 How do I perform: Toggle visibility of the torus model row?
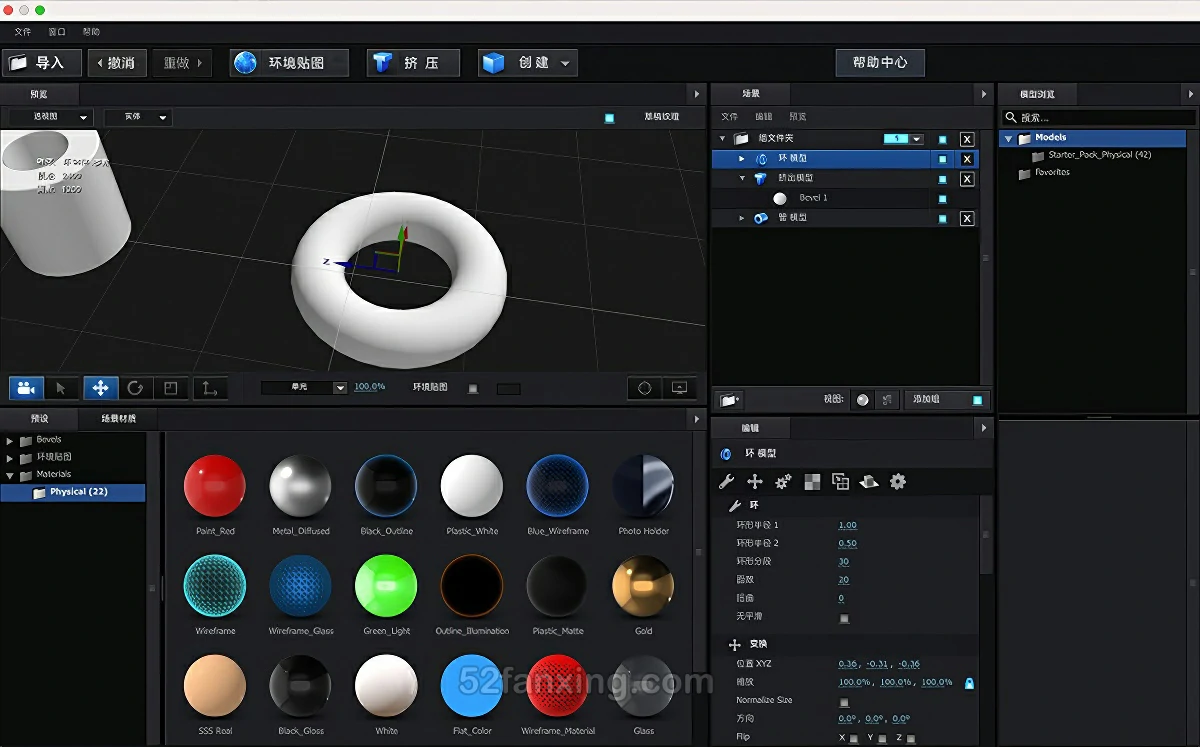(942, 159)
